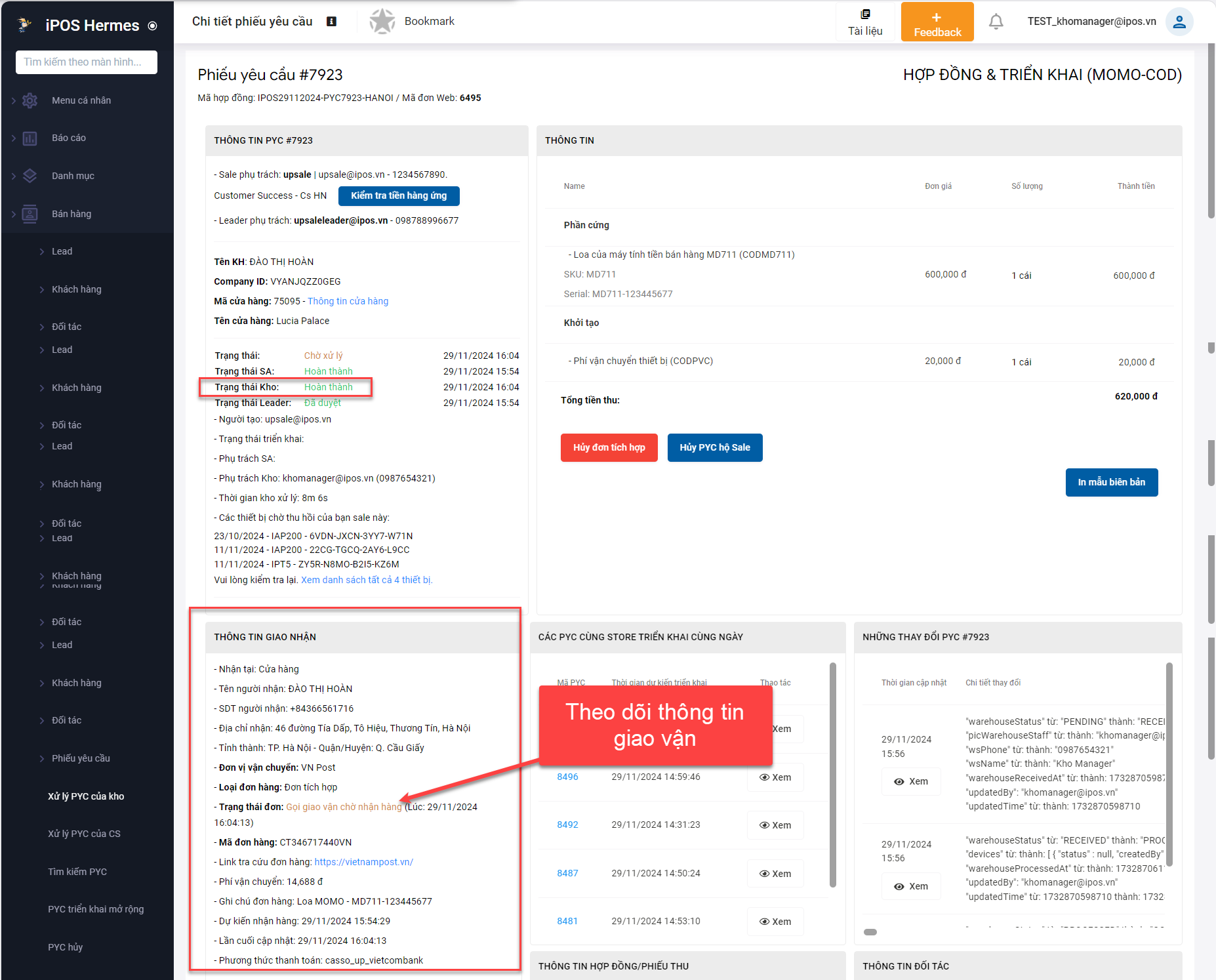The width and height of the screenshot is (1216, 980).
Task: Click the Danh mục layers icon
Action: point(30,176)
